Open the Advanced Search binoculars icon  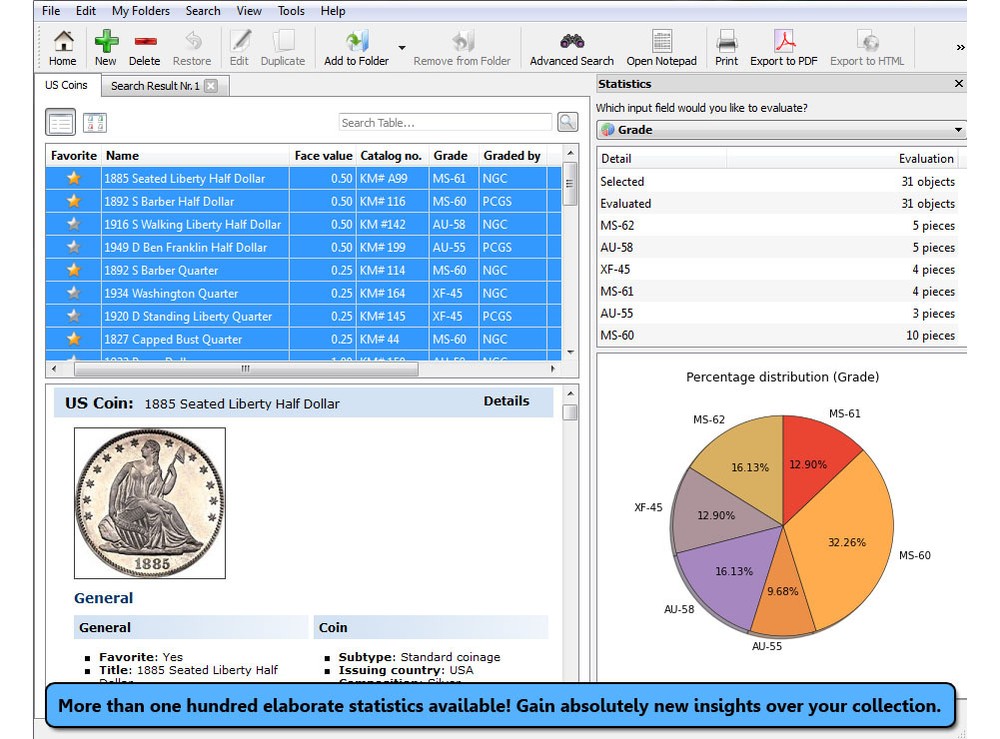tap(570, 41)
